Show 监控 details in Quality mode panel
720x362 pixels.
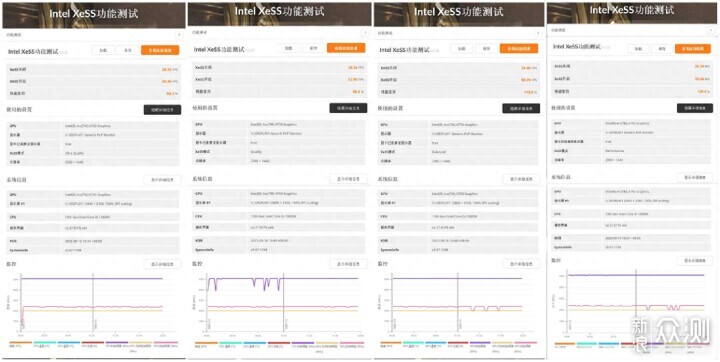click(x=349, y=264)
